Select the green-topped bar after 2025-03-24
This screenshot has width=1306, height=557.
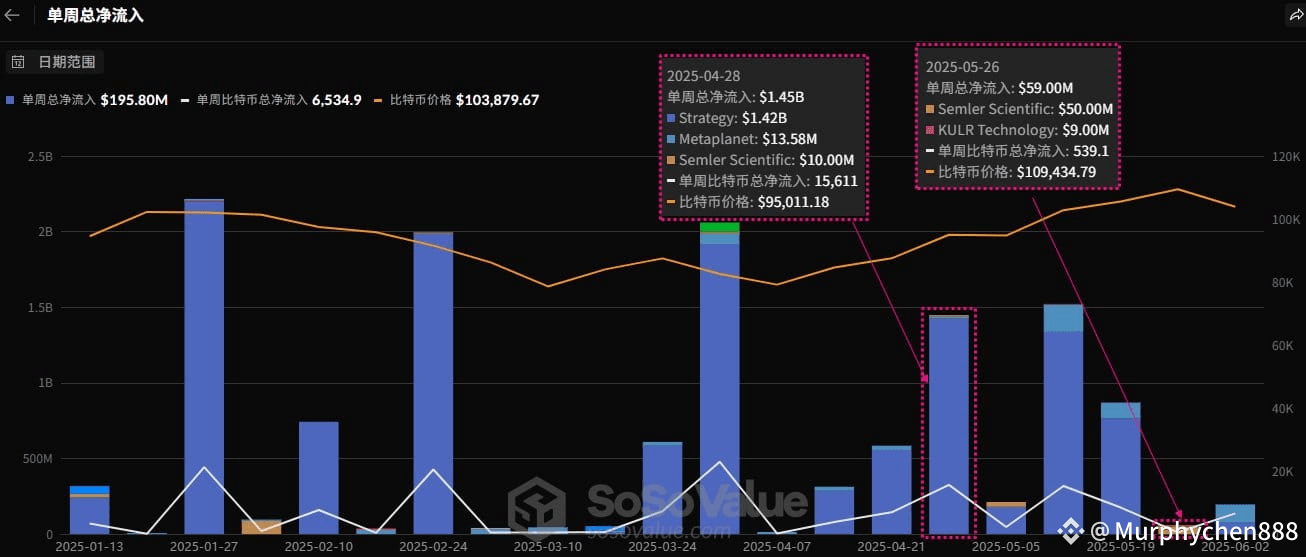coord(719,379)
